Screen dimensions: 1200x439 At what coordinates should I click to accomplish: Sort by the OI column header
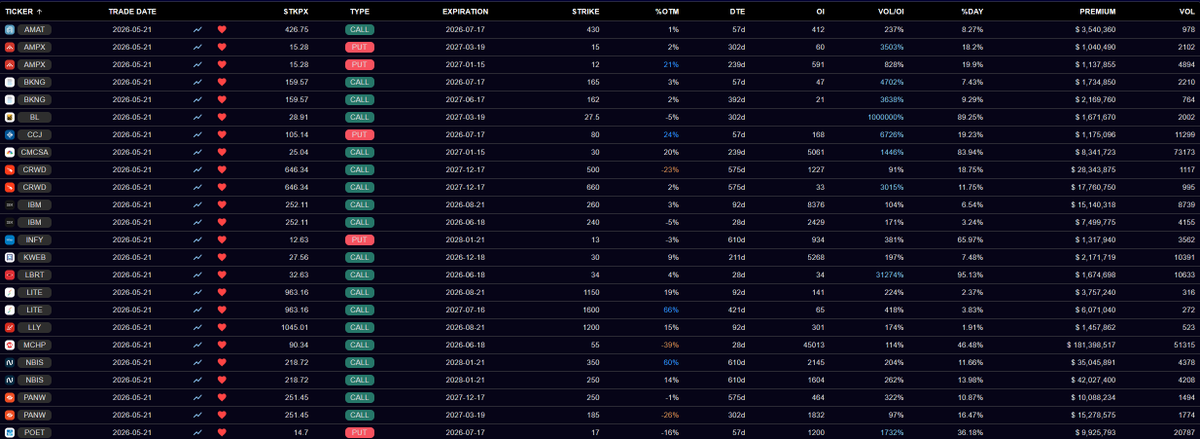[x=820, y=10]
